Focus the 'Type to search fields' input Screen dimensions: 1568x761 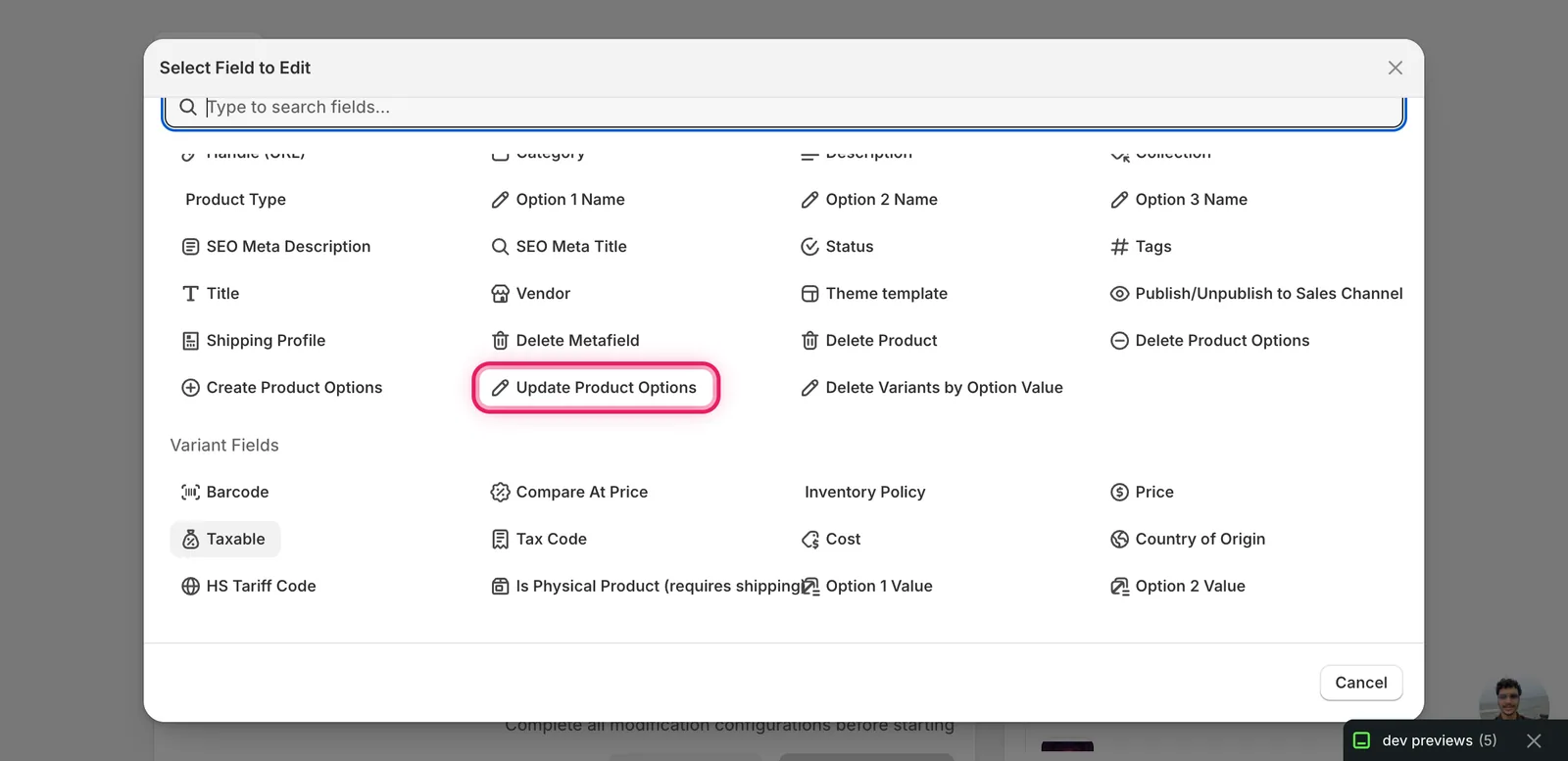click(x=784, y=108)
